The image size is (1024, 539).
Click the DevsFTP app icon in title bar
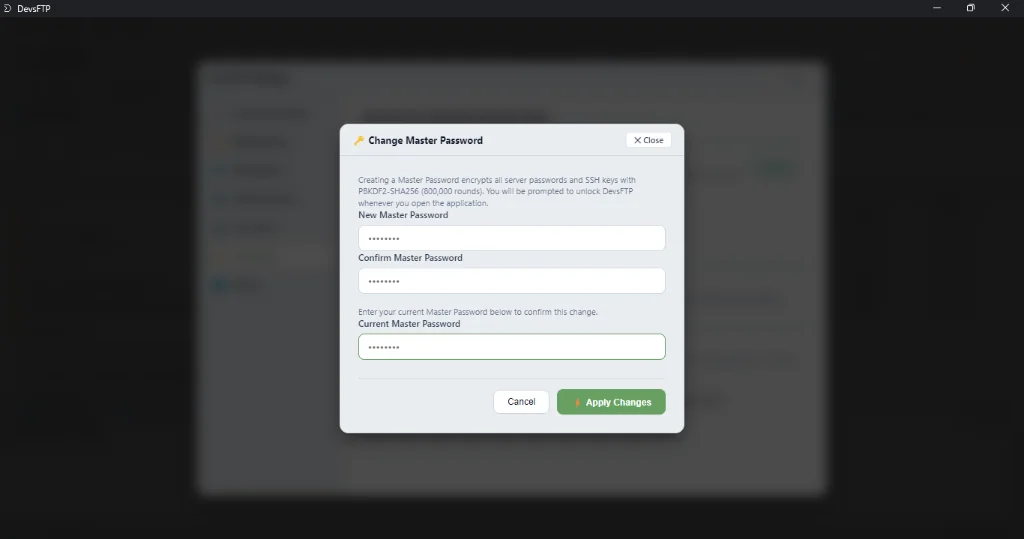[8, 8]
